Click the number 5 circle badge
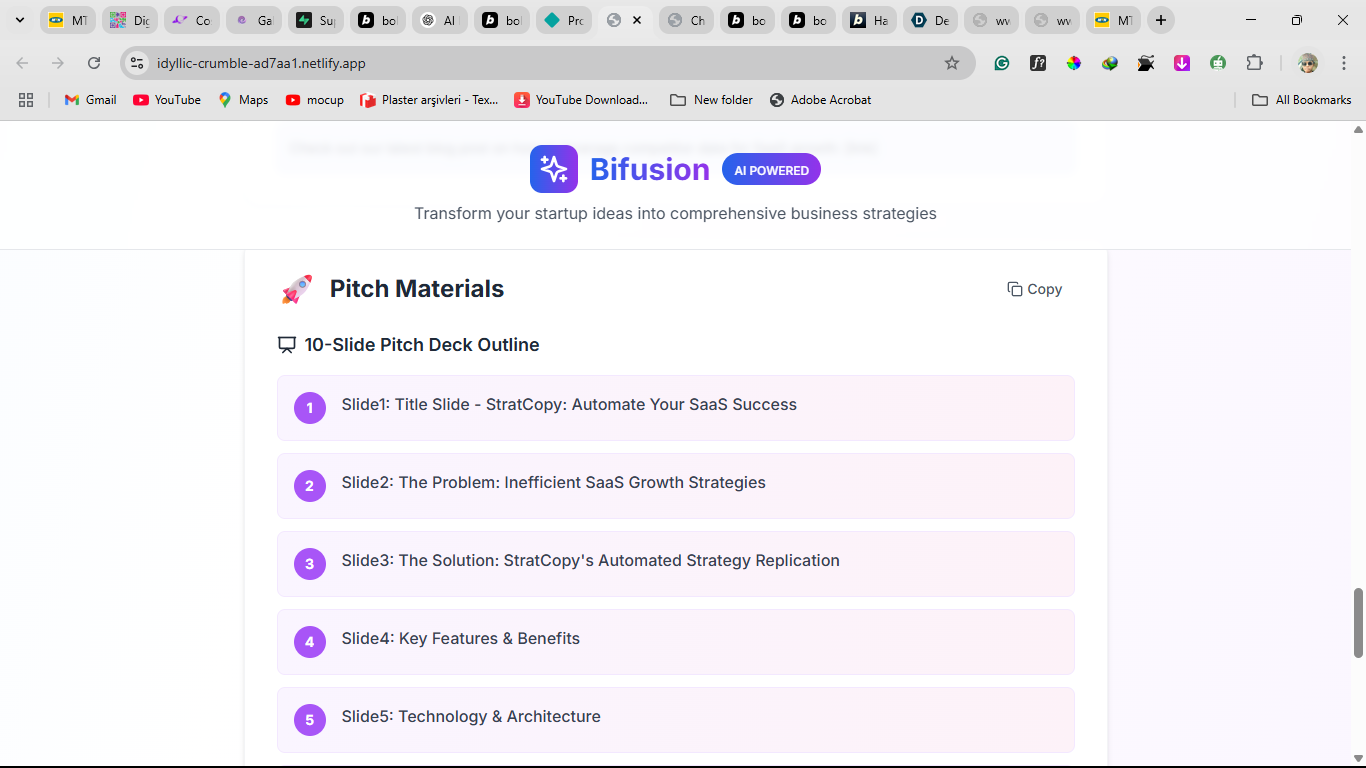 (310, 720)
